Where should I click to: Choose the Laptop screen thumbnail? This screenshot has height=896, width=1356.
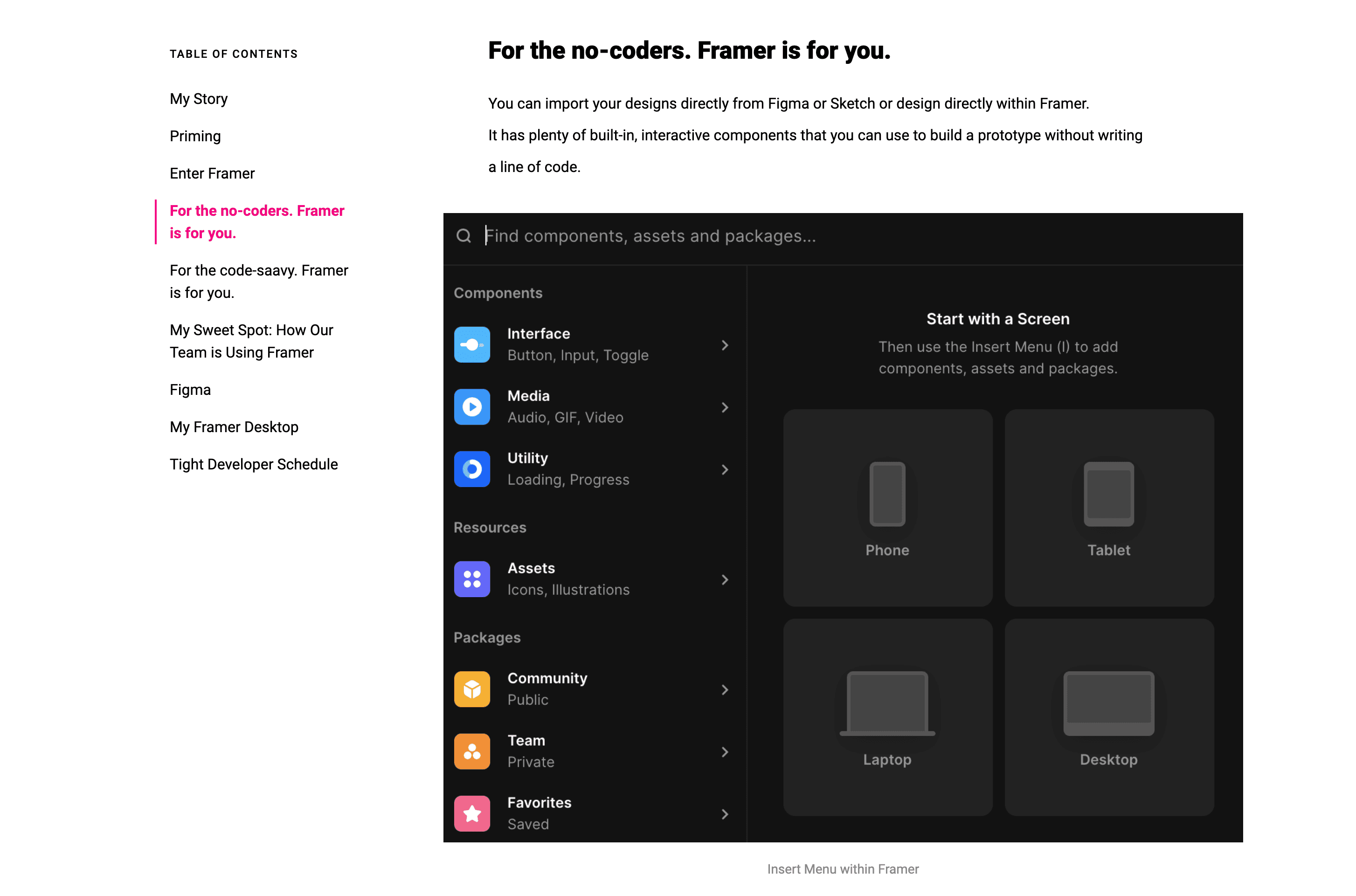pos(887,717)
